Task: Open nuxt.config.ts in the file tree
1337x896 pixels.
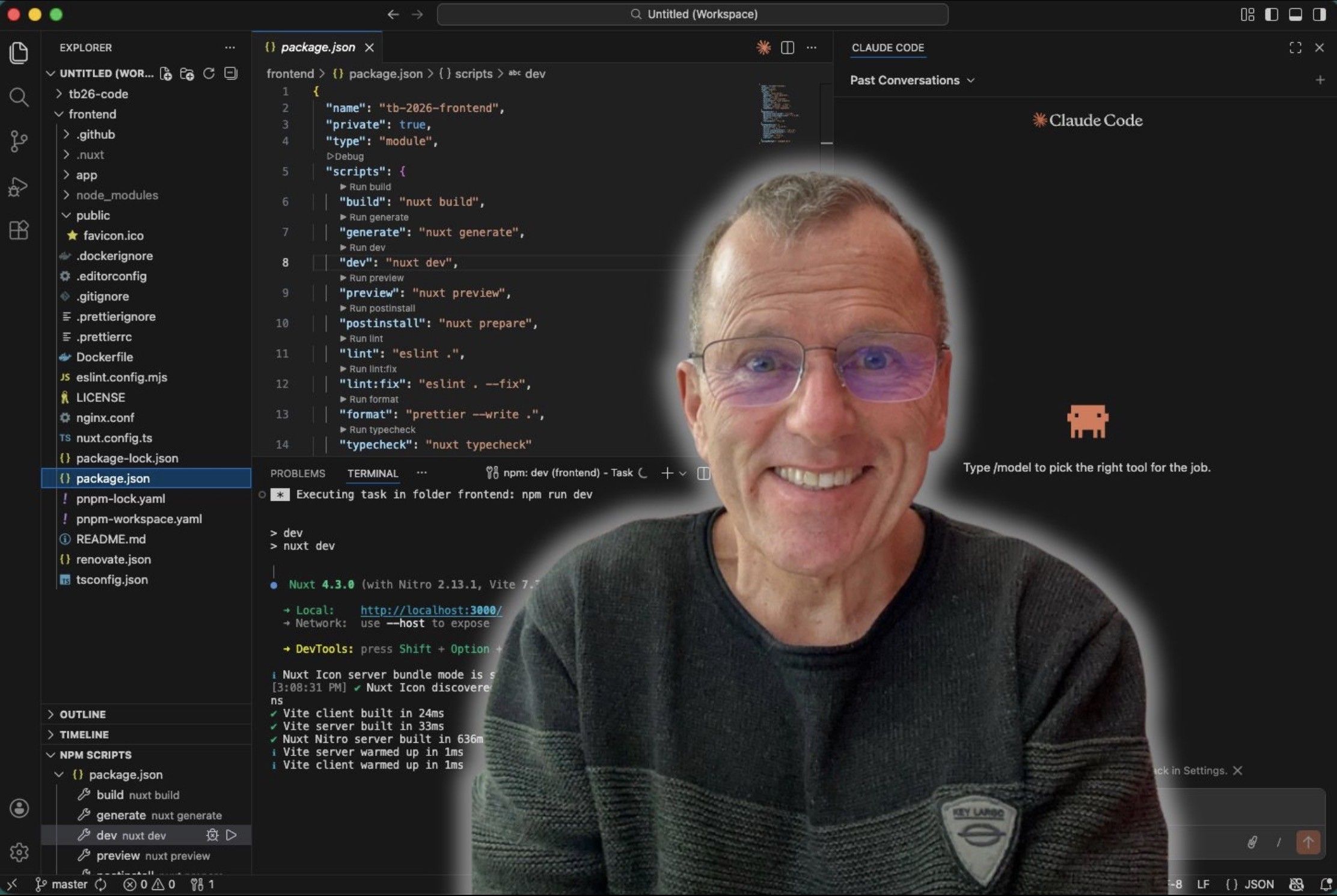Action: pos(114,438)
